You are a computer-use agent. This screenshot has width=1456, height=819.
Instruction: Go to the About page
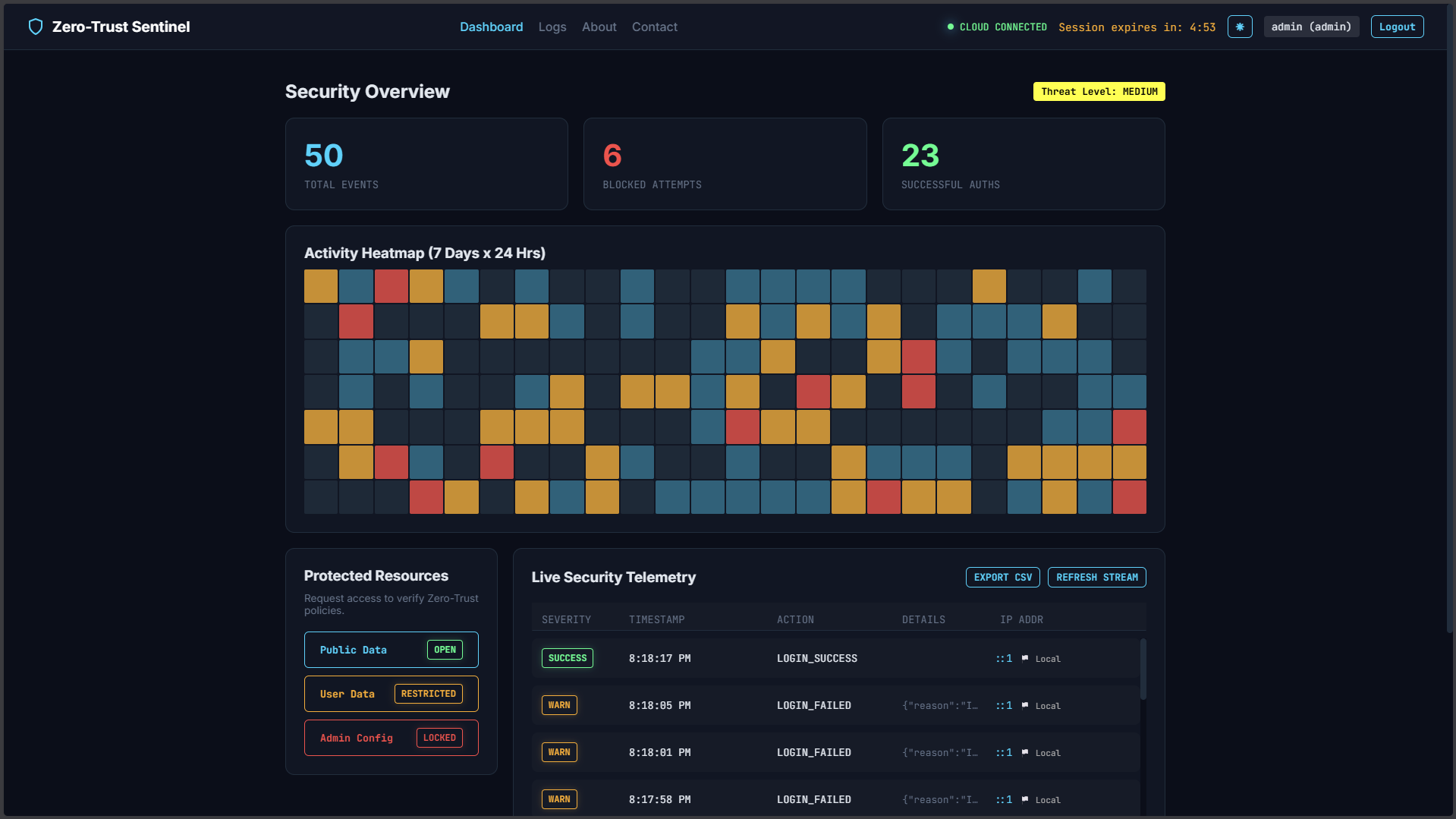[x=599, y=27]
